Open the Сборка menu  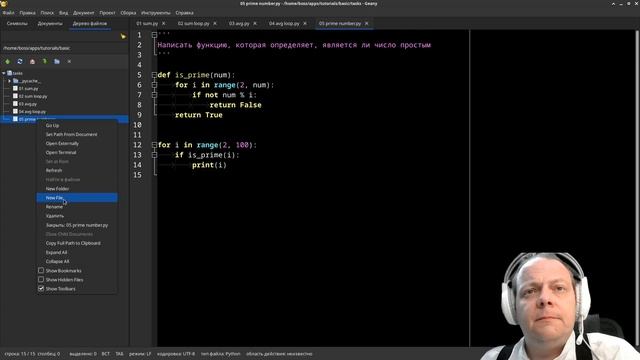128,13
